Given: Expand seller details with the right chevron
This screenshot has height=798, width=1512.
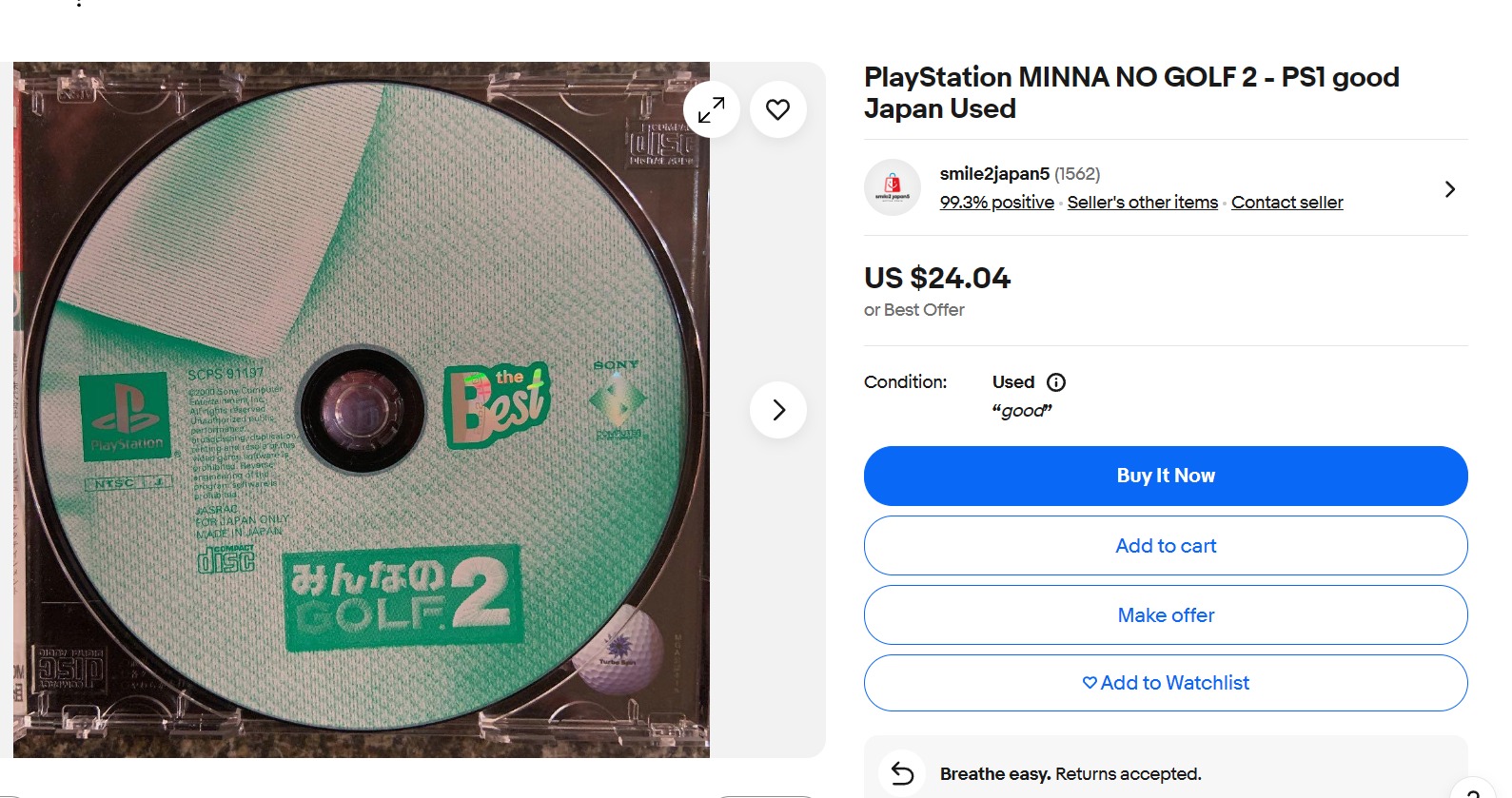Looking at the screenshot, I should pos(1449,189).
